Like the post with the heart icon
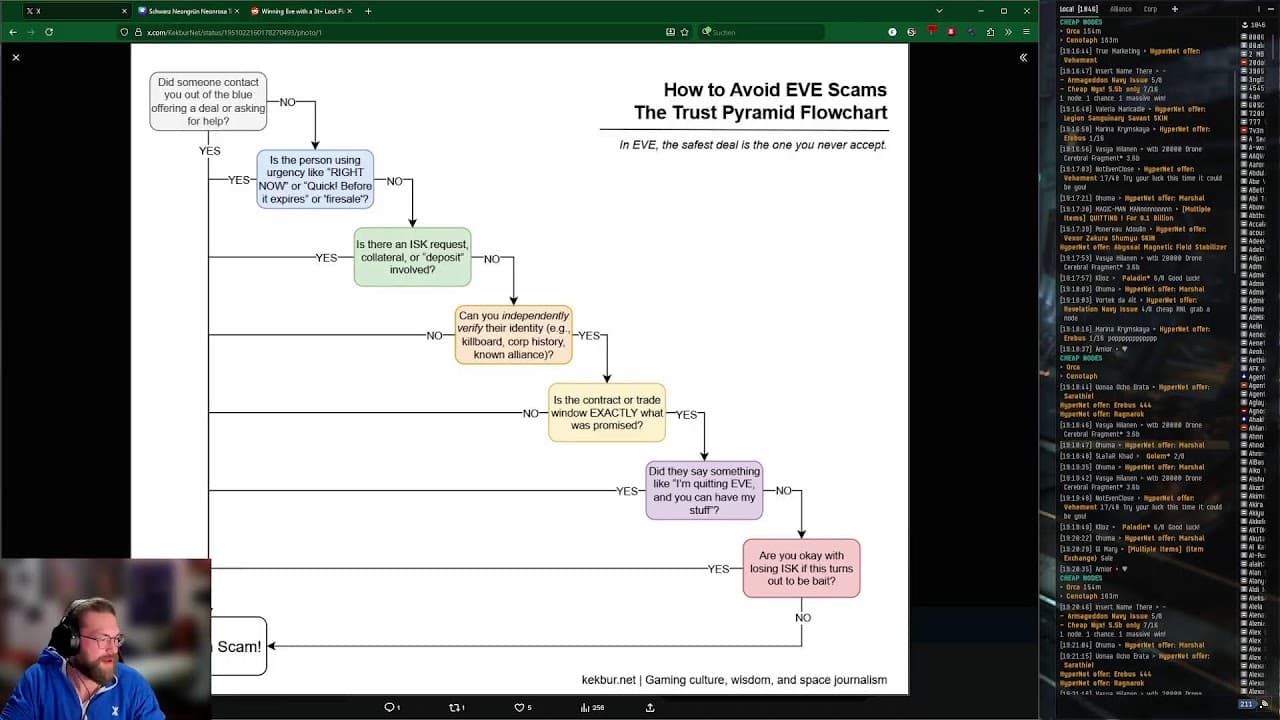The image size is (1280, 720). [x=521, y=707]
